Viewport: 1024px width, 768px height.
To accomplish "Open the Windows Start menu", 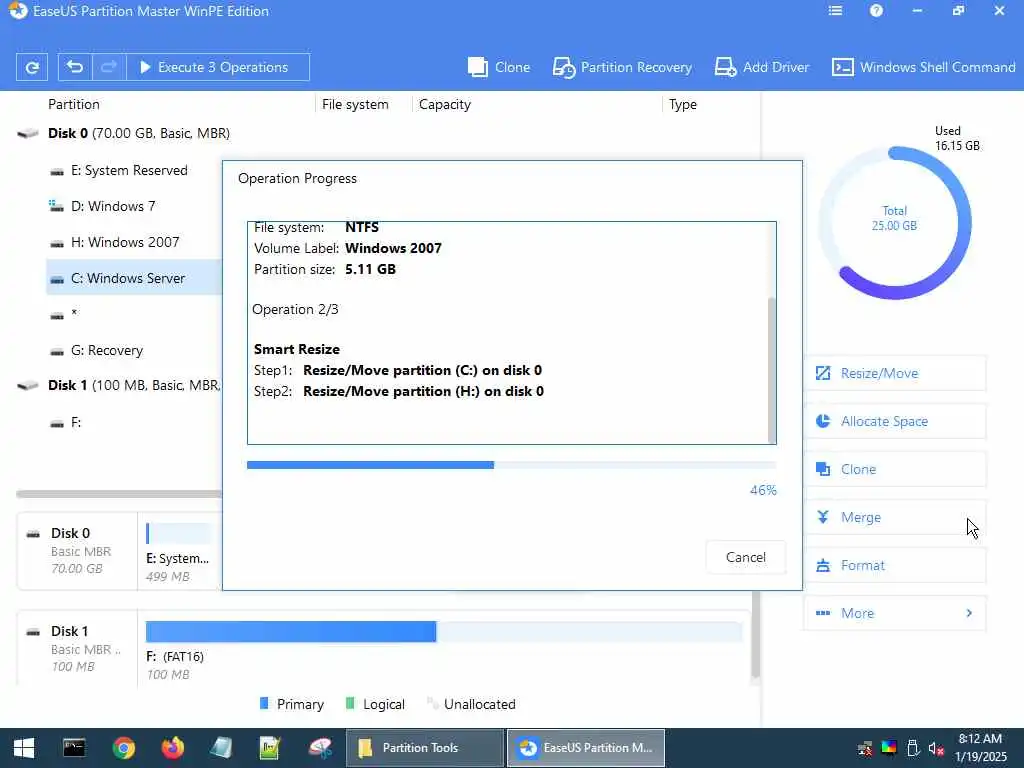I will click(x=24, y=748).
